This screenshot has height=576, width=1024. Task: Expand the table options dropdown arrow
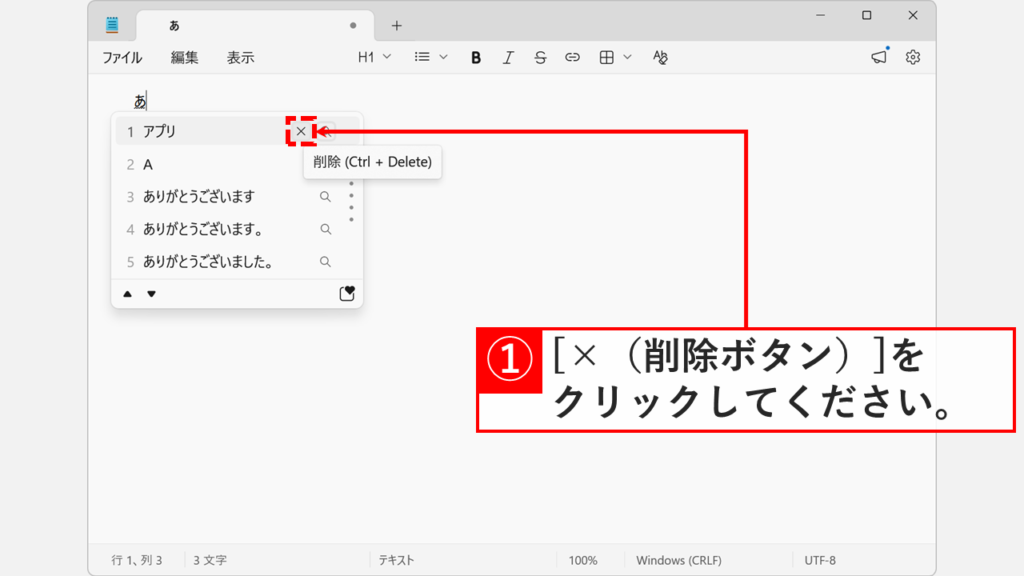pyautogui.click(x=627, y=57)
